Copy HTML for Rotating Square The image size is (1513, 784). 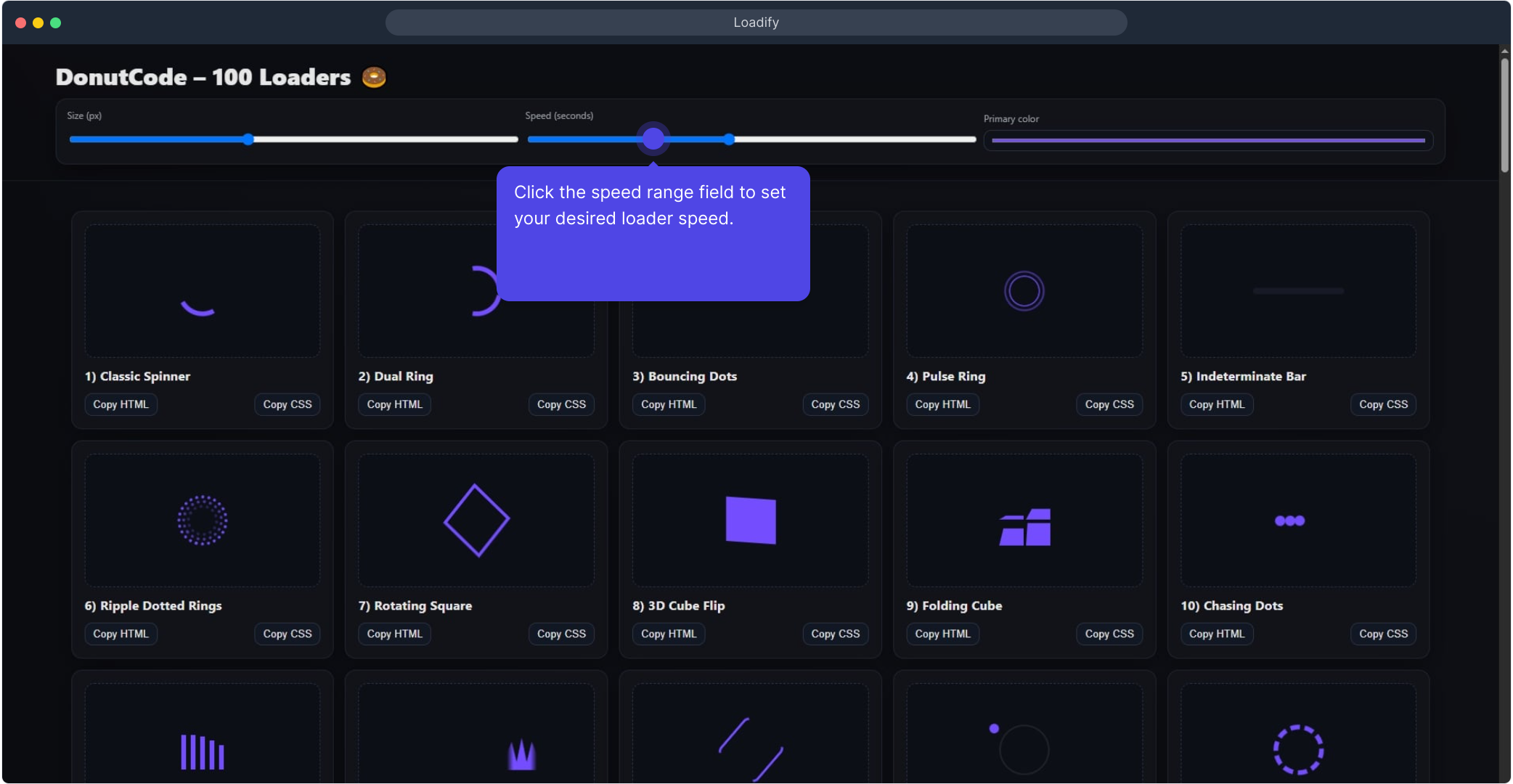(394, 634)
